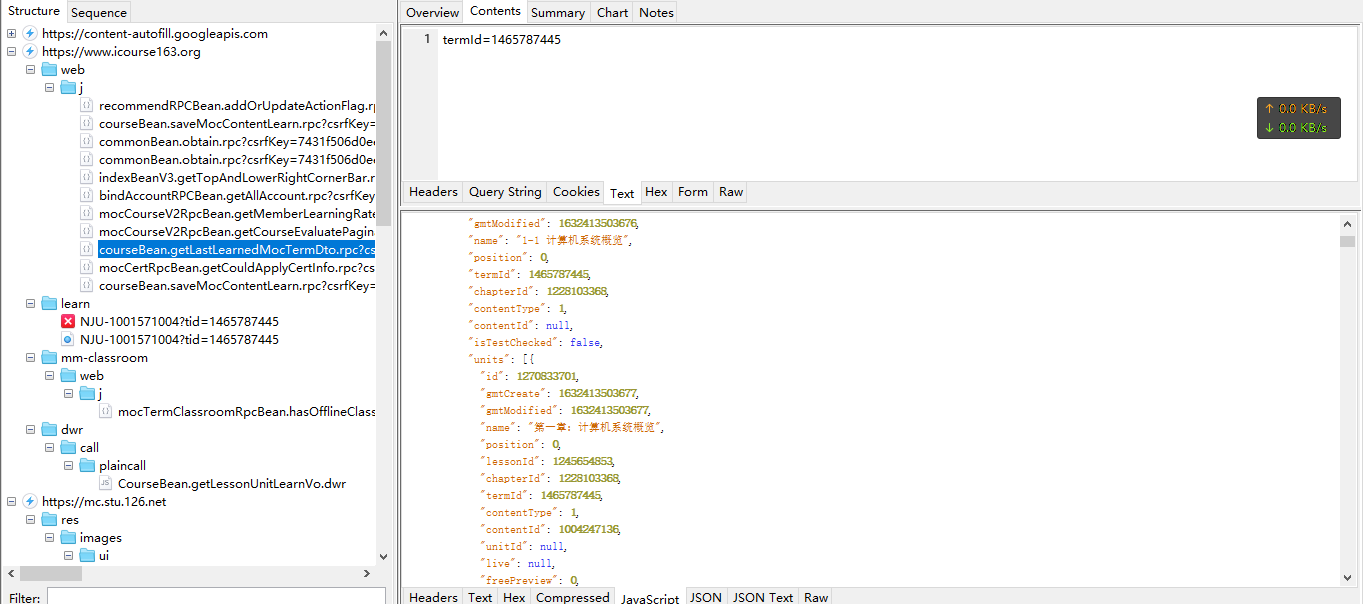Click the response pane scroll-up arrow
The height and width of the screenshot is (604, 1363).
(1348, 223)
